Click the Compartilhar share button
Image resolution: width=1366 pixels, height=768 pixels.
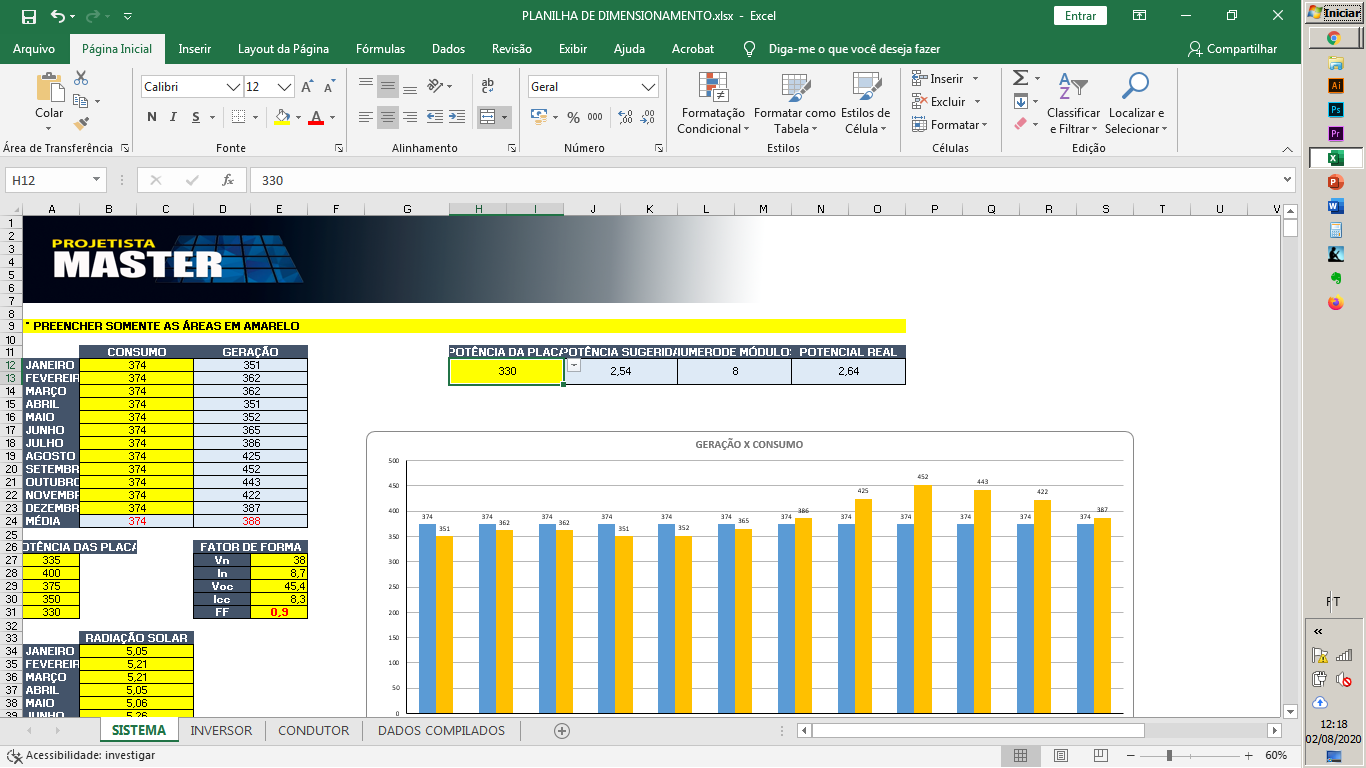point(1232,49)
